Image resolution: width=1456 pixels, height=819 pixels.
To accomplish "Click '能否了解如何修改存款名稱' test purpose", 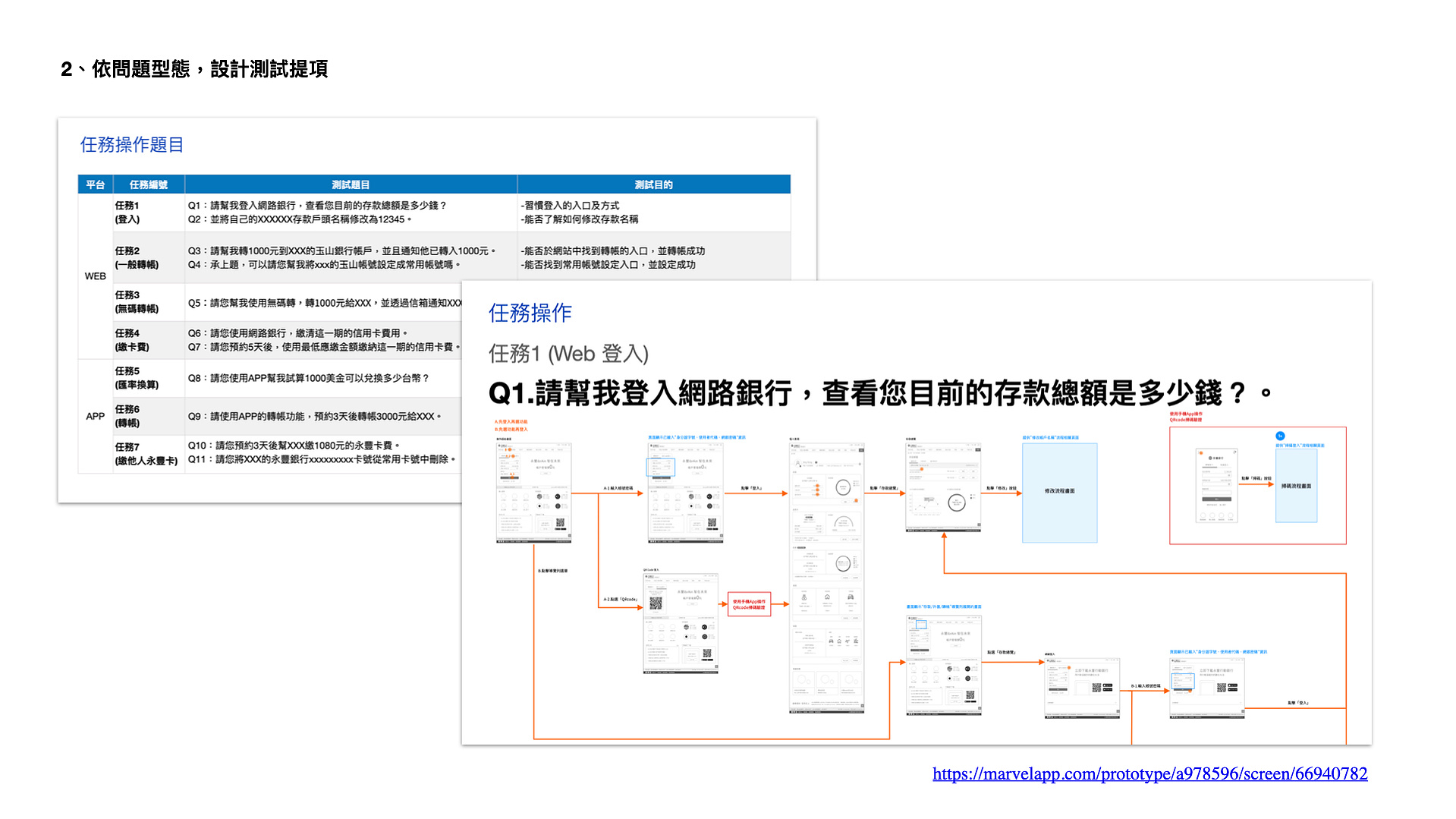I will click(580, 219).
